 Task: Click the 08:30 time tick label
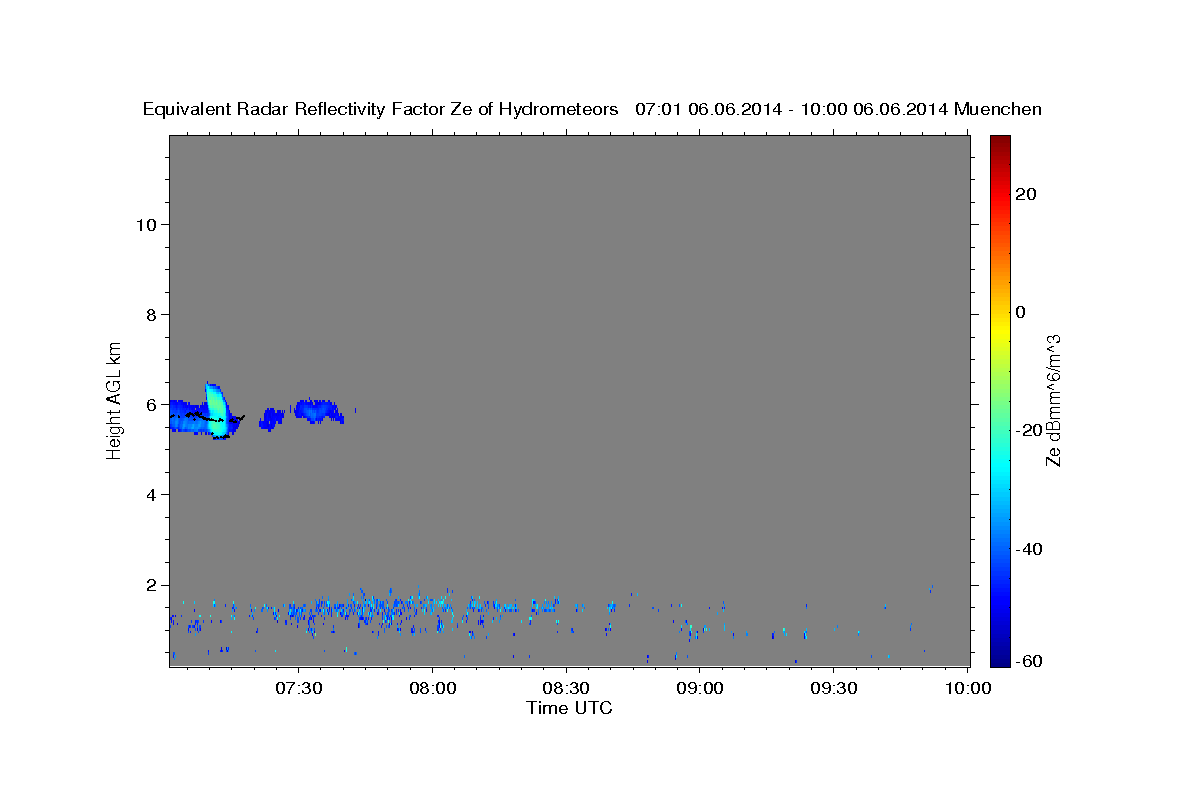point(567,688)
